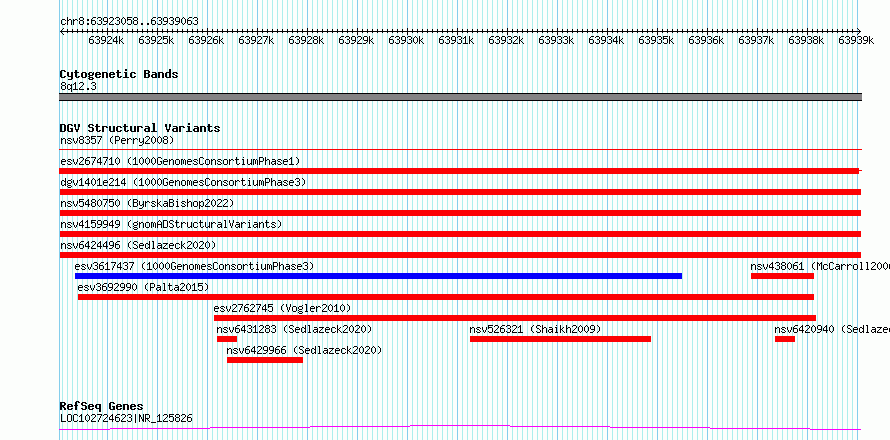This screenshot has width=890, height=440.
Task: Open nsv526321 (Shaikh2009) label
Action: tap(535, 329)
